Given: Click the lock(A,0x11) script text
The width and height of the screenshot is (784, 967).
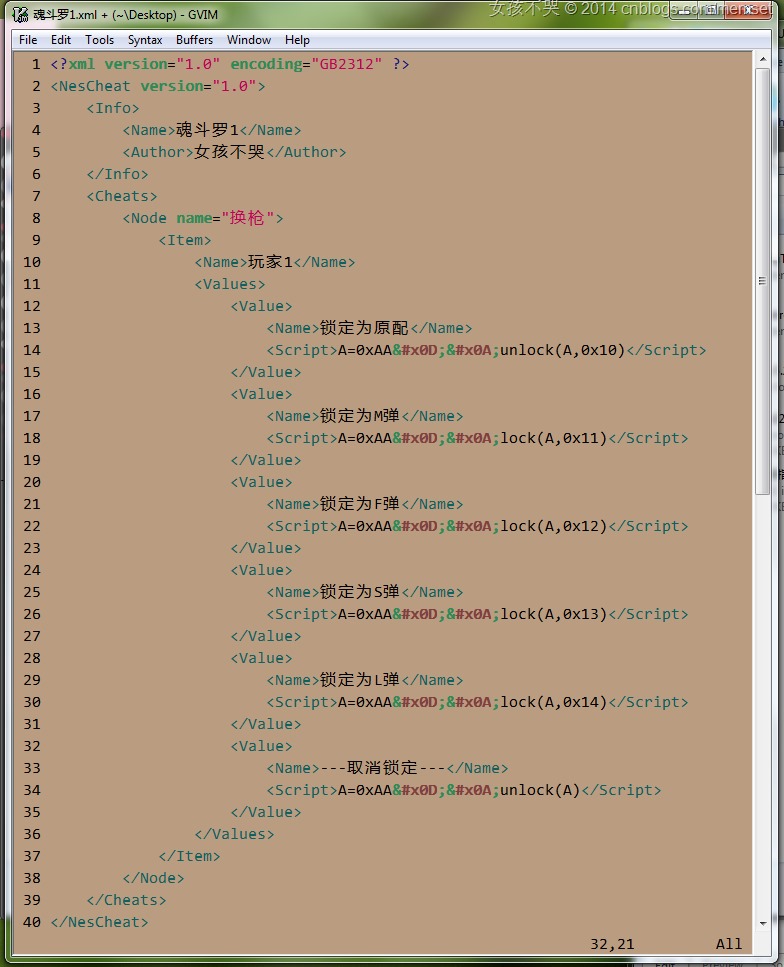Looking at the screenshot, I should tap(554, 438).
